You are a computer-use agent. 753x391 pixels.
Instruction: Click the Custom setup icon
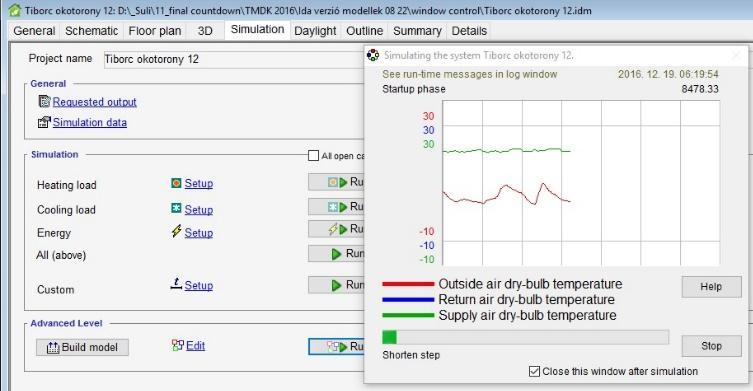176,284
